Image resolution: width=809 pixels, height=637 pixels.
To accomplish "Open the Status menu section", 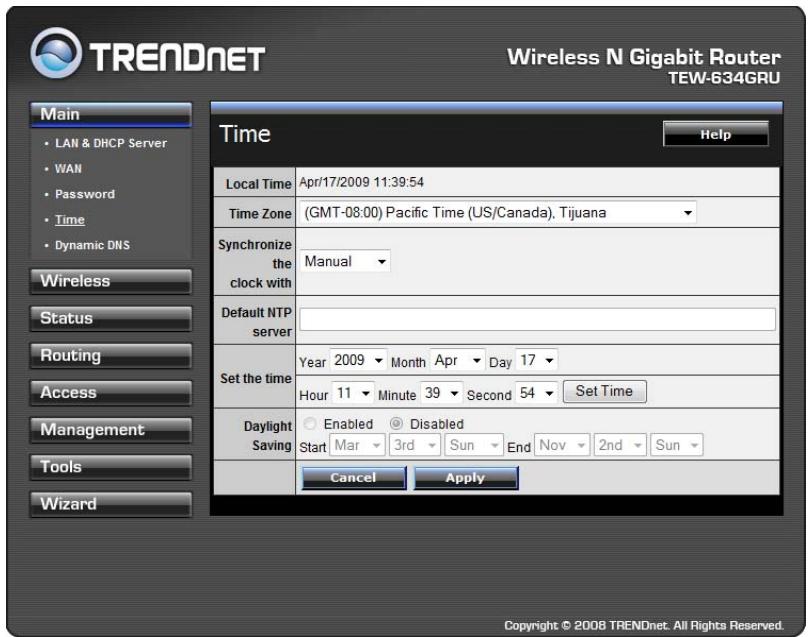I will tap(111, 318).
